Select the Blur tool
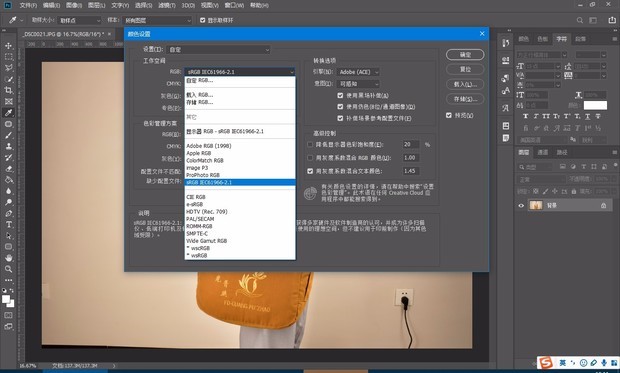The width and height of the screenshot is (620, 373). [8, 191]
